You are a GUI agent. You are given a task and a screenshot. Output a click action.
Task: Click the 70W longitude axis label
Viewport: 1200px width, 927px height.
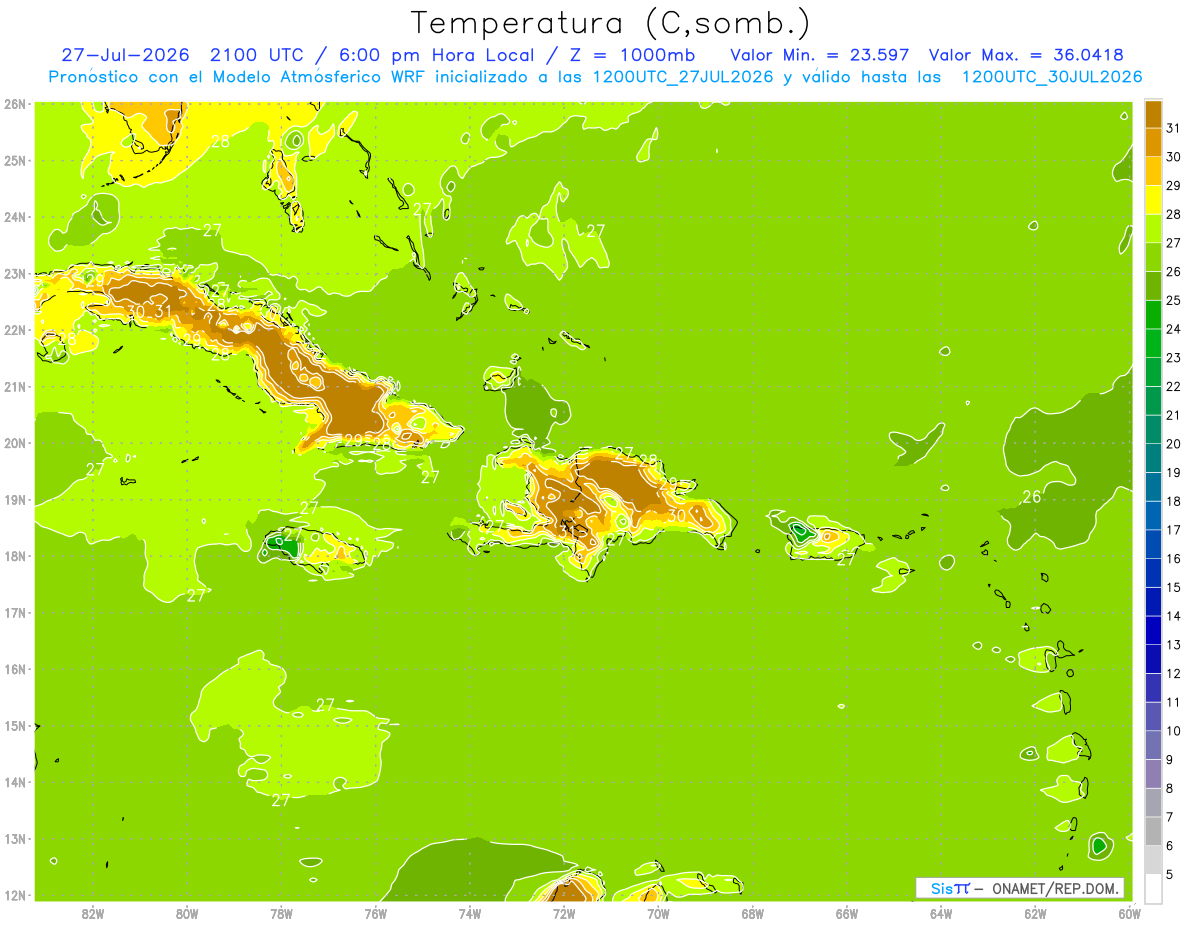pos(658,912)
